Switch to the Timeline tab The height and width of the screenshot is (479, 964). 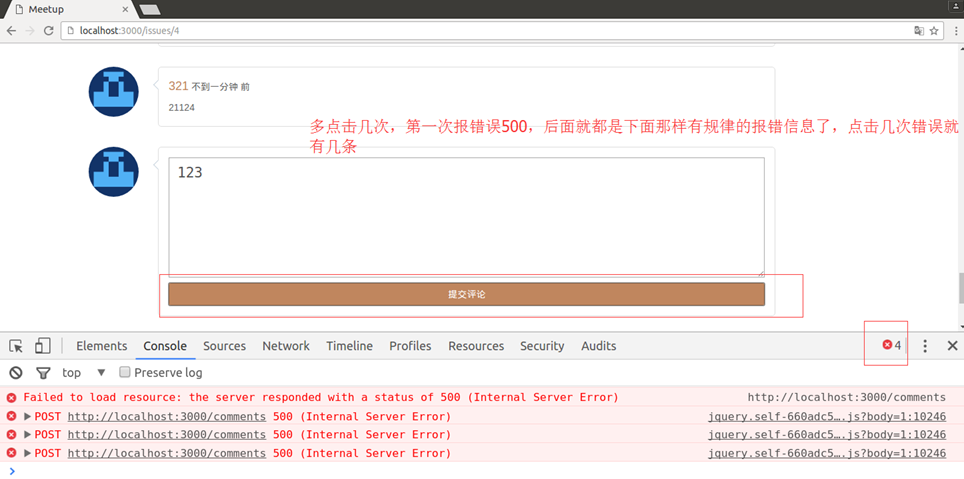pyautogui.click(x=349, y=346)
